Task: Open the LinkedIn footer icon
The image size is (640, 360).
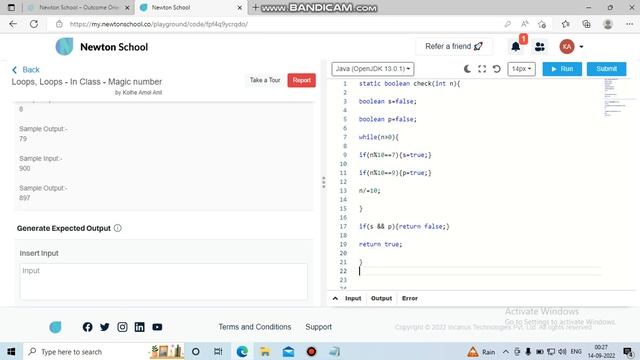Action: coord(140,327)
